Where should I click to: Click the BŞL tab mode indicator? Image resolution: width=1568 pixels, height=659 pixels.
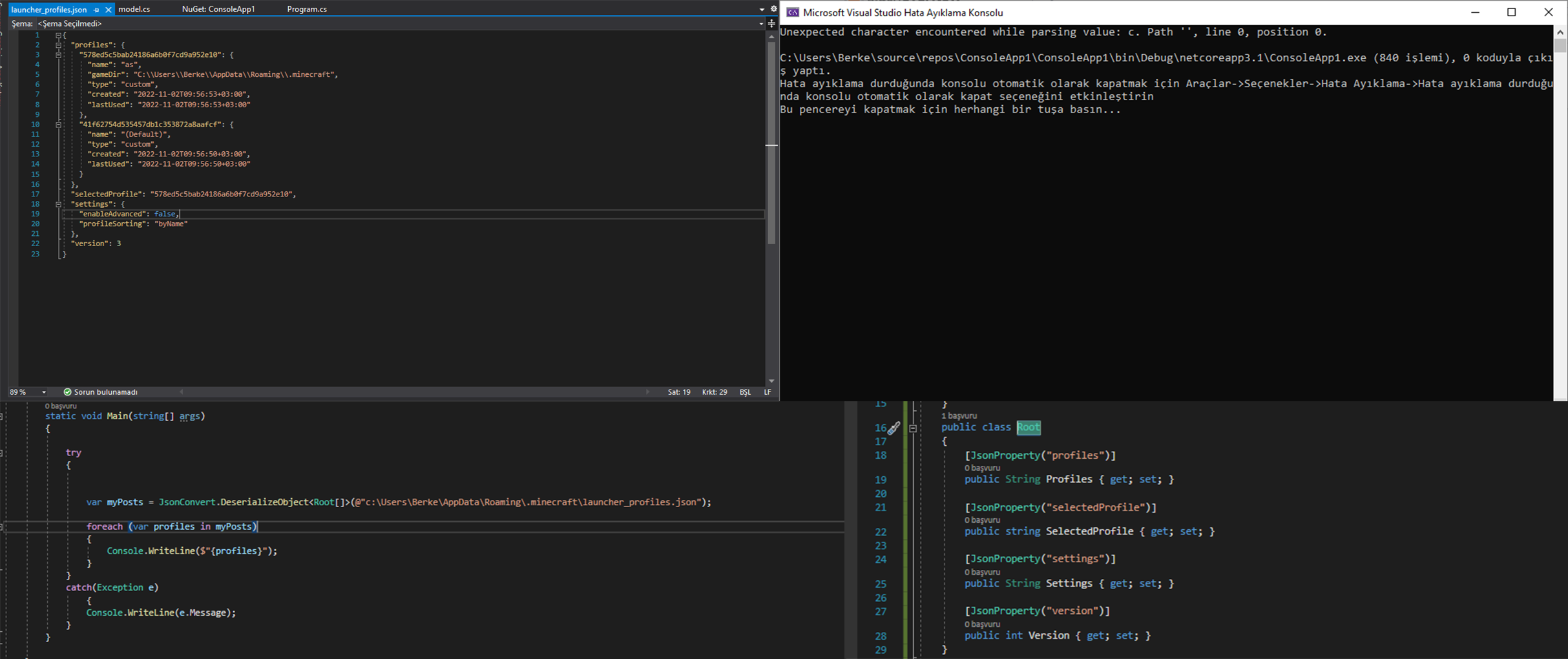pos(745,392)
